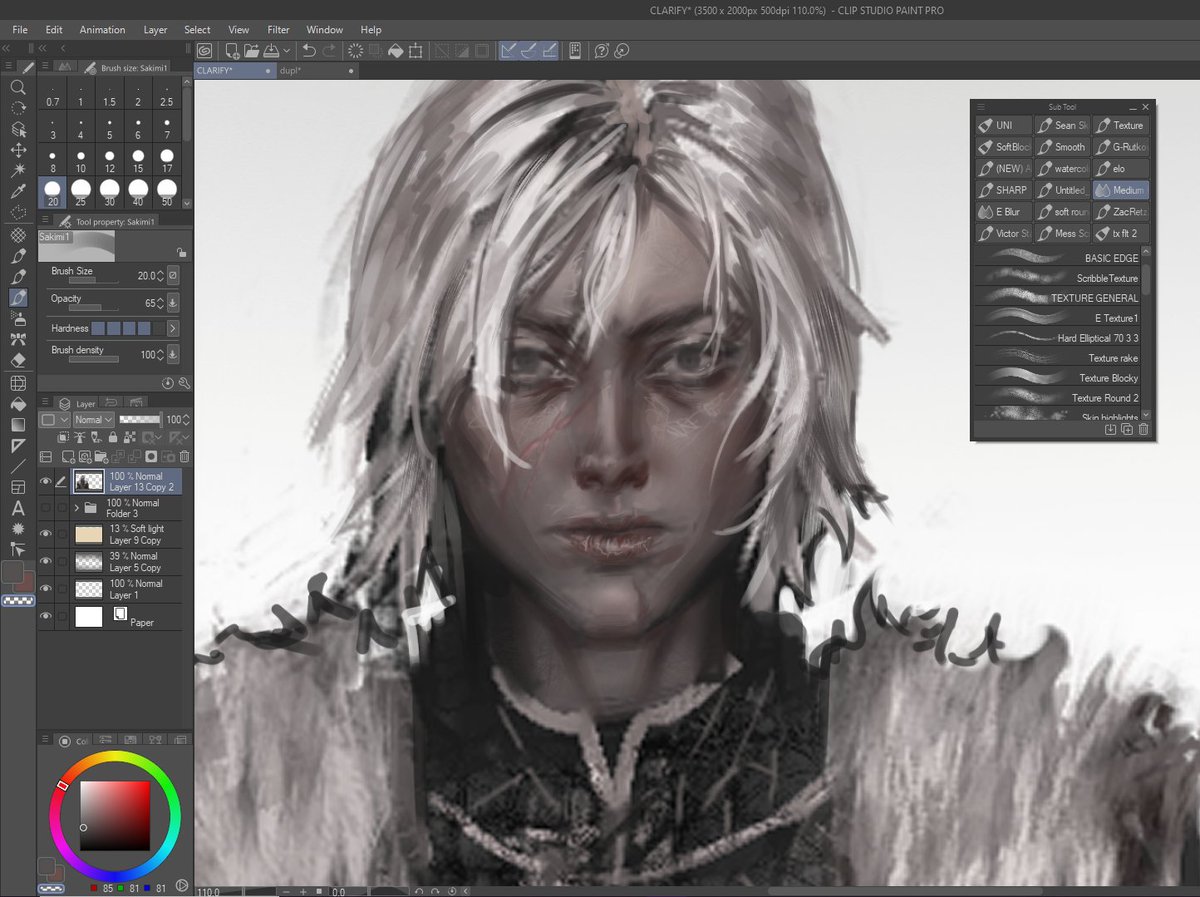Open the Brush density dynamics button
The height and width of the screenshot is (897, 1200).
click(x=173, y=354)
